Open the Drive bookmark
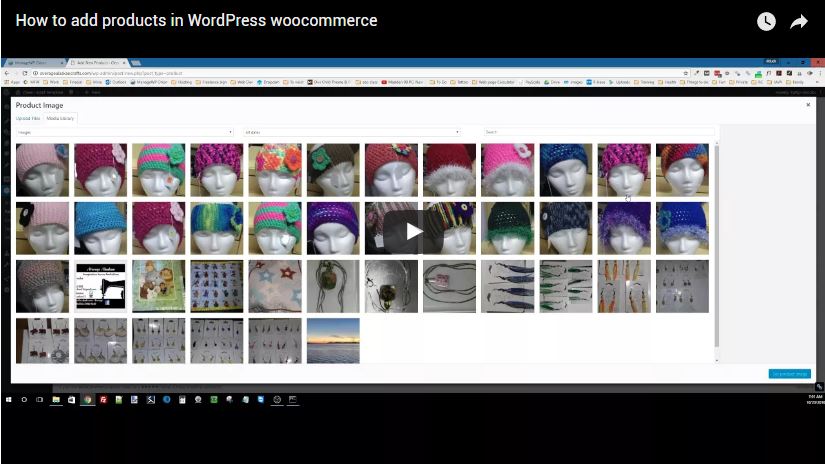The width and height of the screenshot is (825, 465). (552, 82)
